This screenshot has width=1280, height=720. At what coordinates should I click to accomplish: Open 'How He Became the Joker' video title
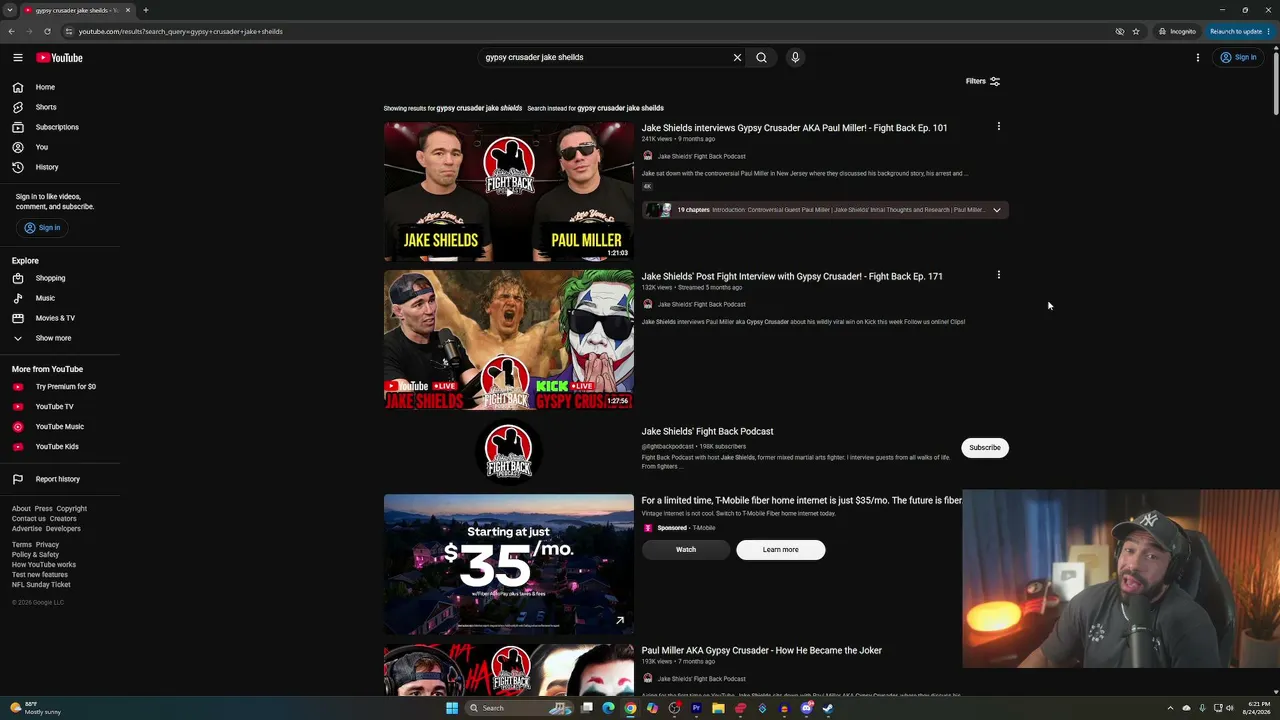[762, 651]
